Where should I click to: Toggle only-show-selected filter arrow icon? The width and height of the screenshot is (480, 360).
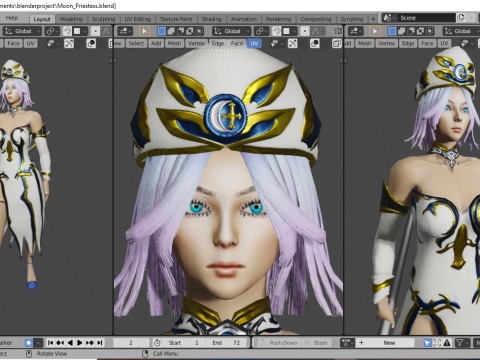pos(427,343)
